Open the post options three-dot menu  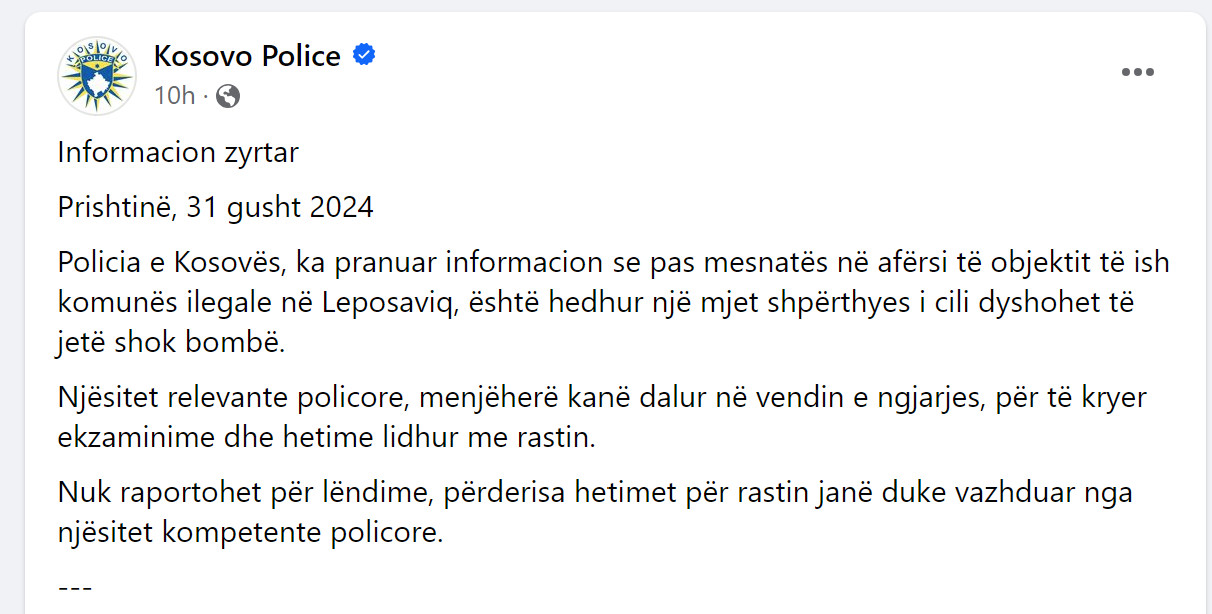click(x=1138, y=73)
